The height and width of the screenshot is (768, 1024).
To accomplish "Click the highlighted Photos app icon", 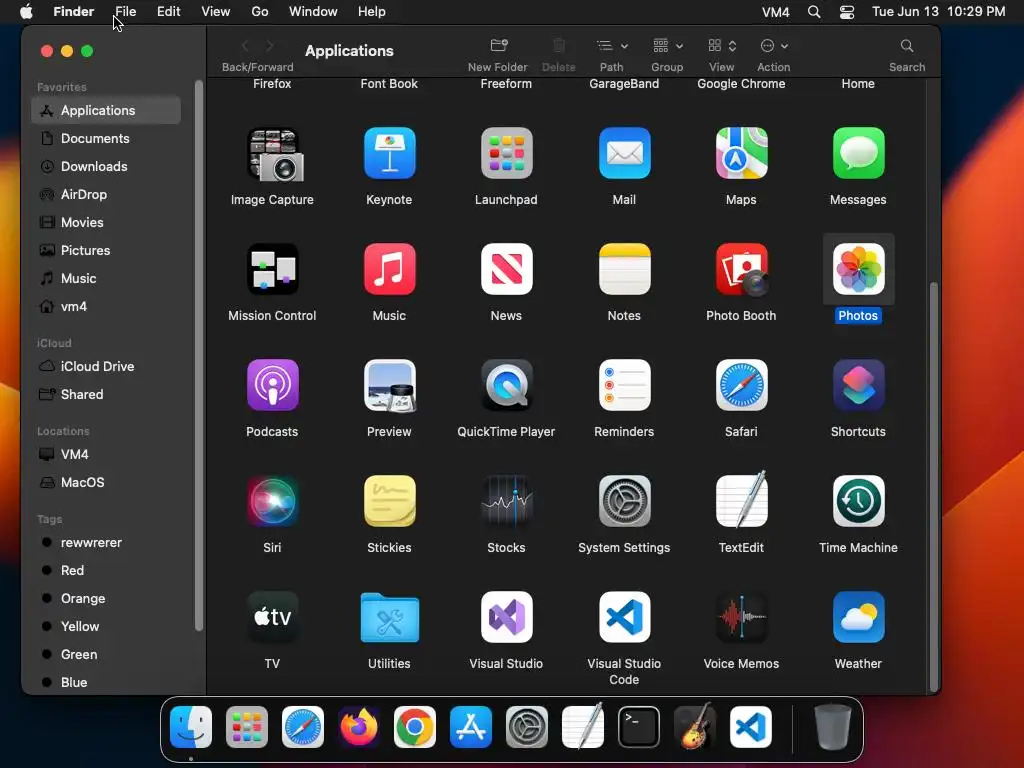I will 858,269.
